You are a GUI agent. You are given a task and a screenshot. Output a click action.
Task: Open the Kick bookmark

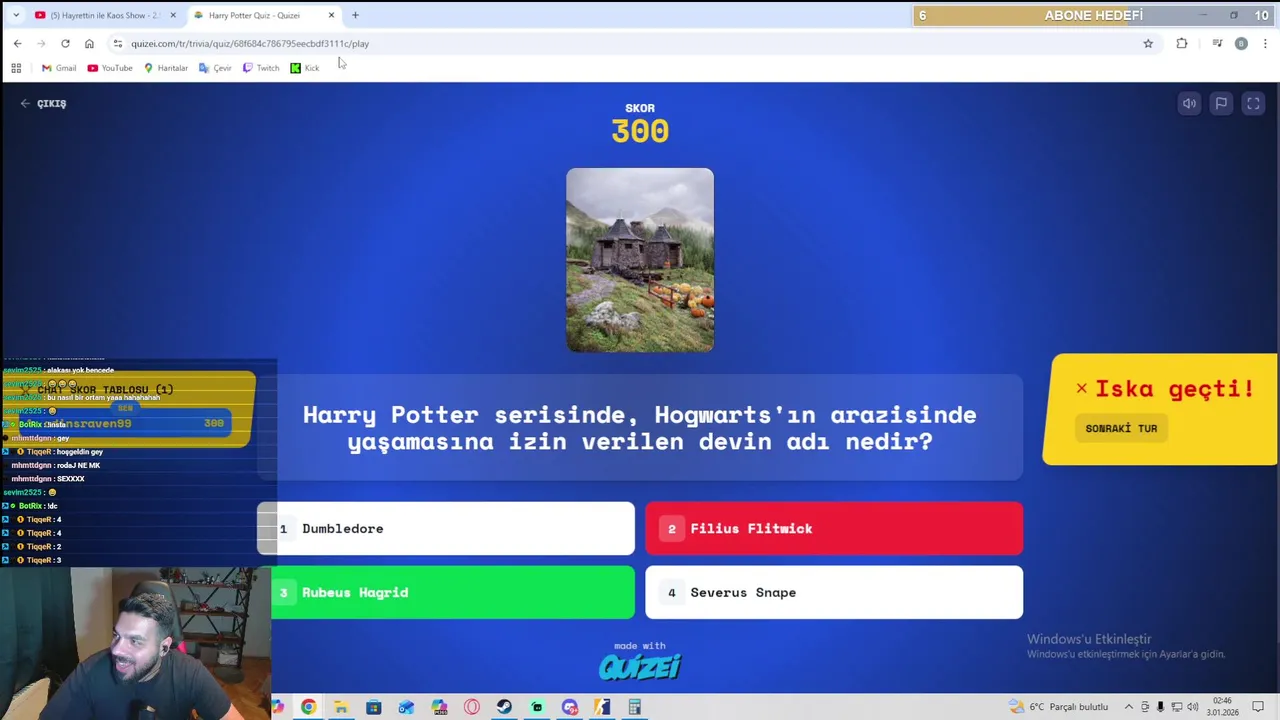(x=304, y=68)
